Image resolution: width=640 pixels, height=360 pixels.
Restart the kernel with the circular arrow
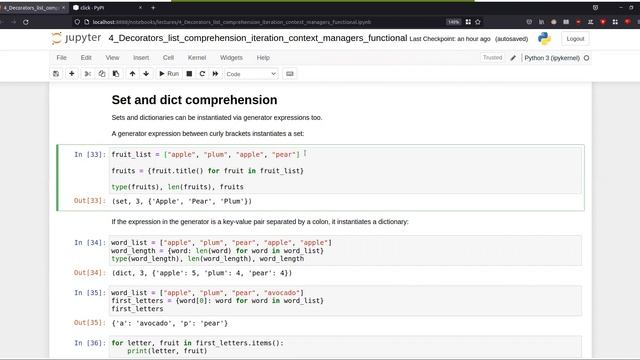point(202,74)
